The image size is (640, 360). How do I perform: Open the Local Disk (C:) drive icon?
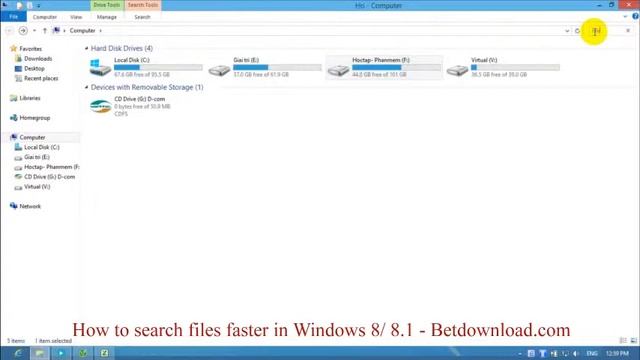click(x=100, y=68)
